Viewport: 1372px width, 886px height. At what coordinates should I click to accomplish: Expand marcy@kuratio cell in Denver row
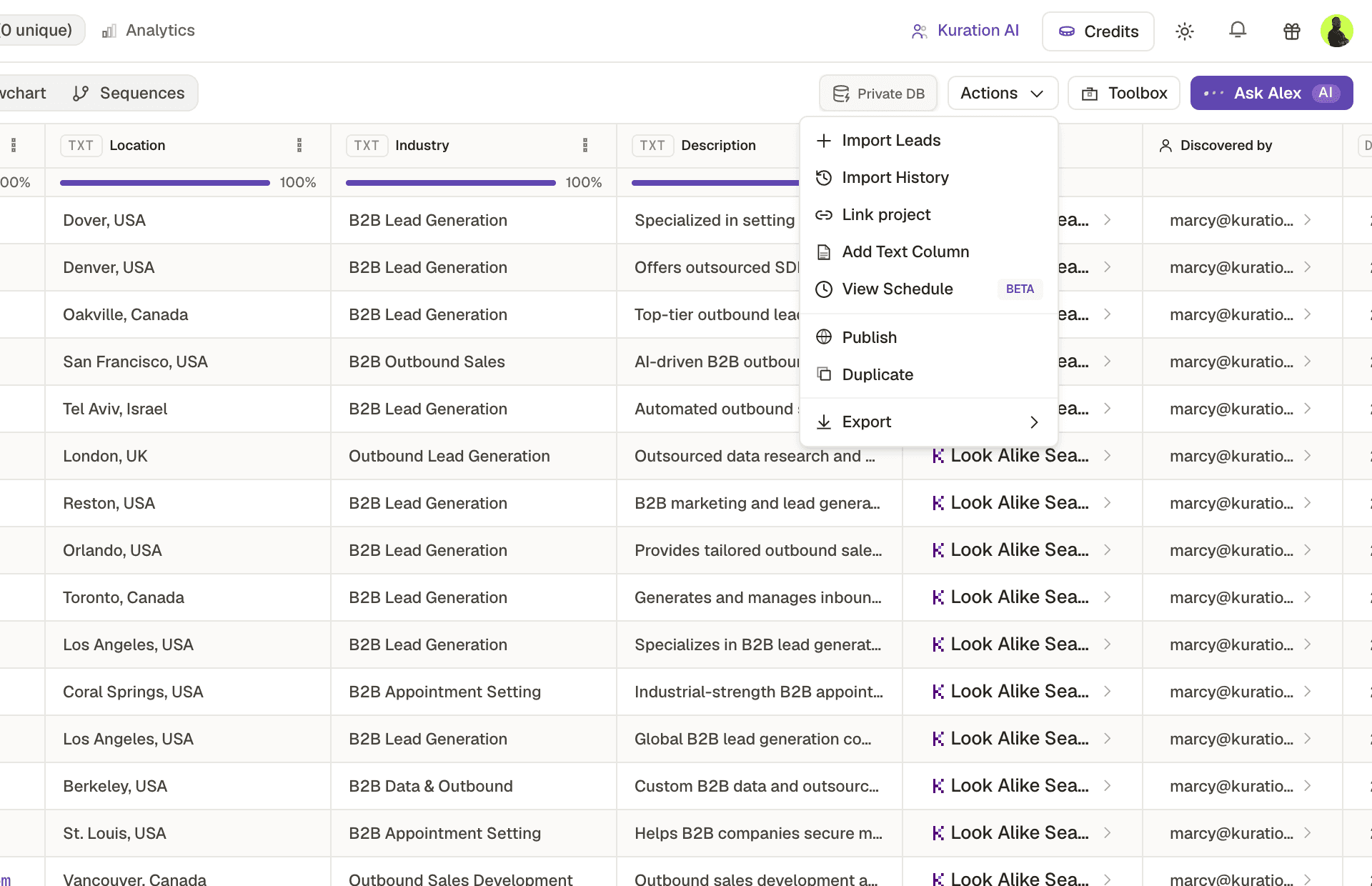pos(1308,267)
